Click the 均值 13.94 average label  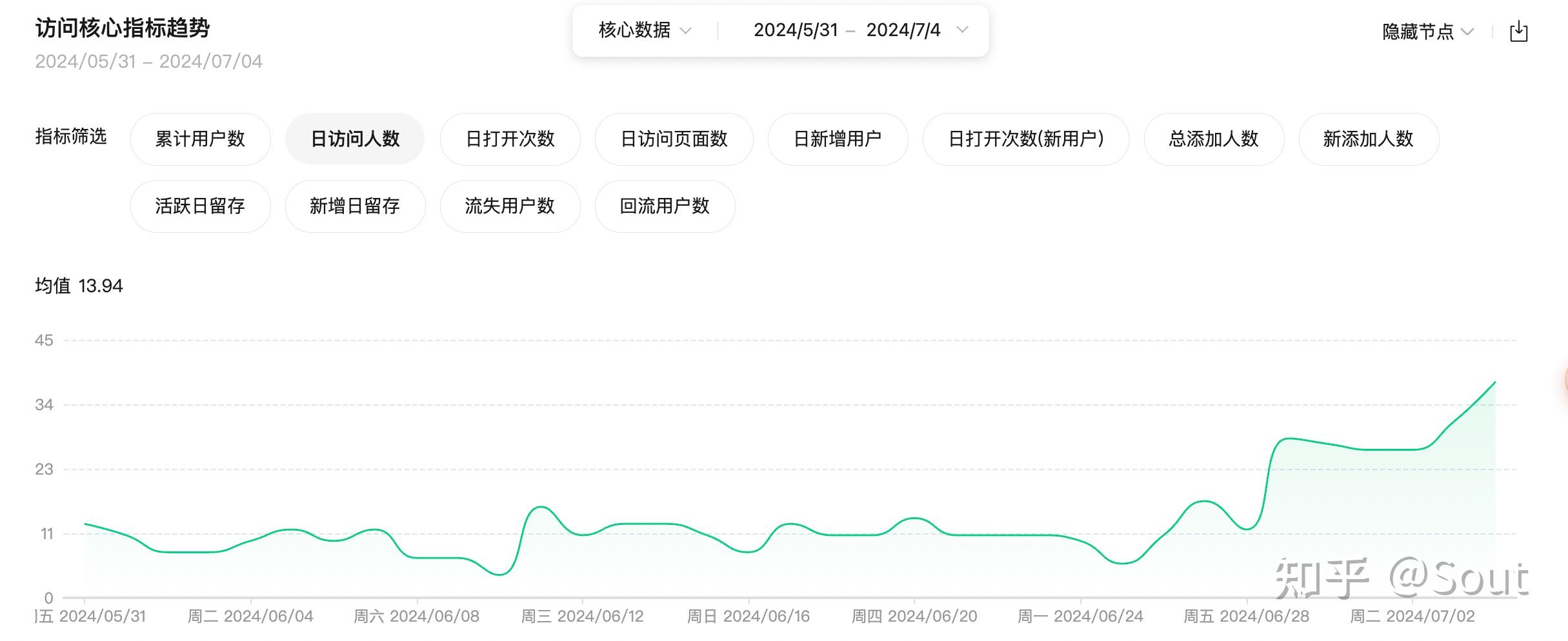[79, 286]
